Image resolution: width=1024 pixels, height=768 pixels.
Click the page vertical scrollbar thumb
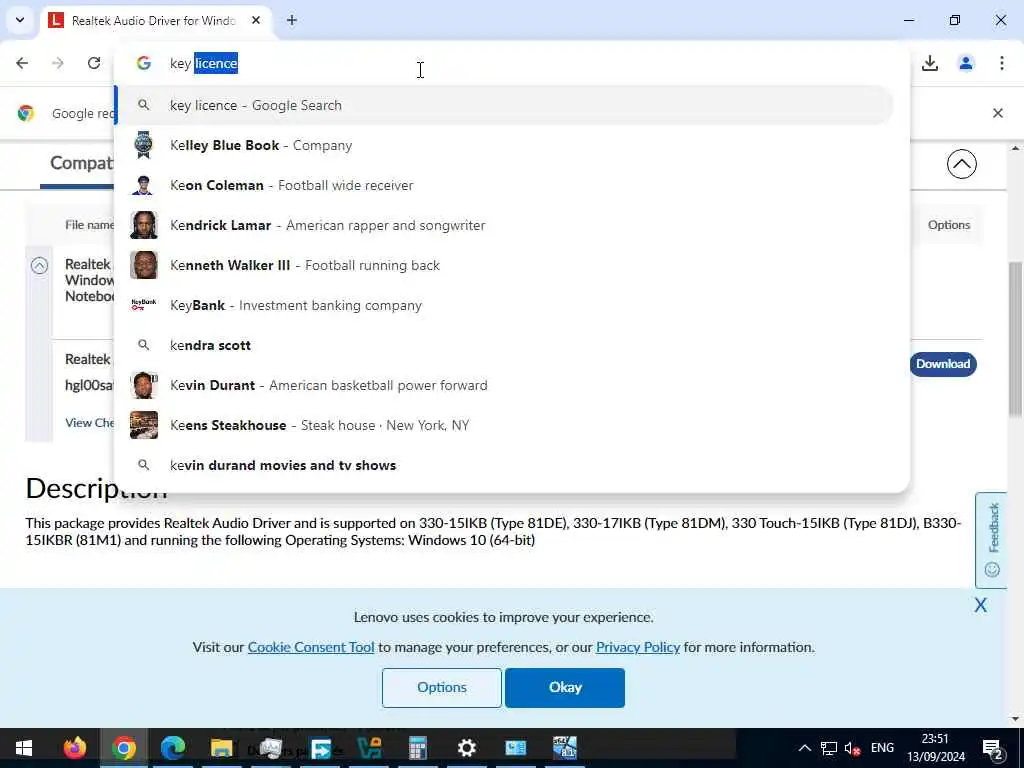pyautogui.click(x=1015, y=338)
